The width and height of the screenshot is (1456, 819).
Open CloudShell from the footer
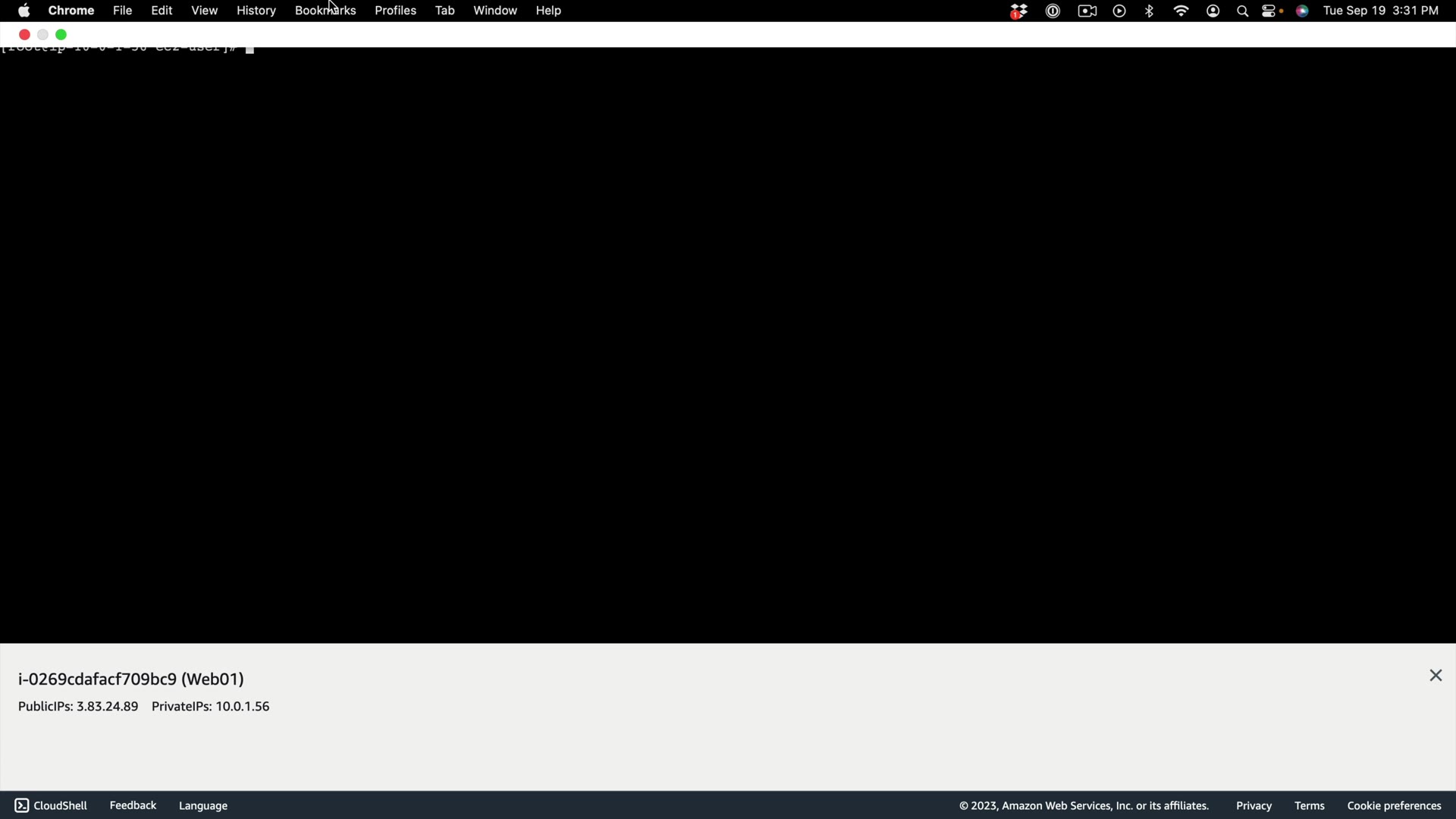51,805
